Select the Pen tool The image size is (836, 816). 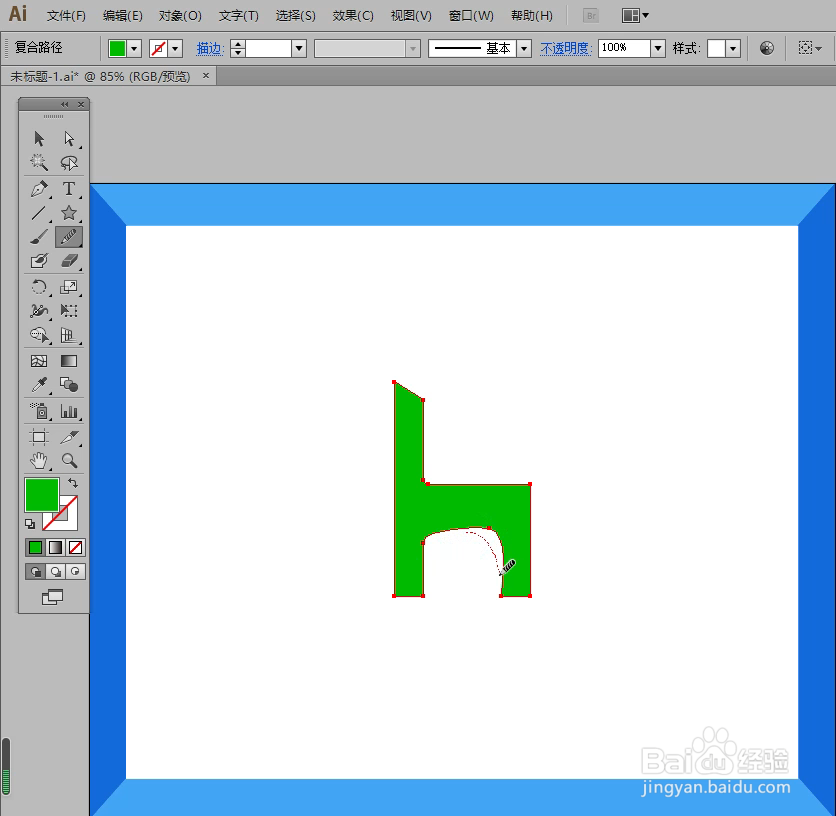pos(39,189)
